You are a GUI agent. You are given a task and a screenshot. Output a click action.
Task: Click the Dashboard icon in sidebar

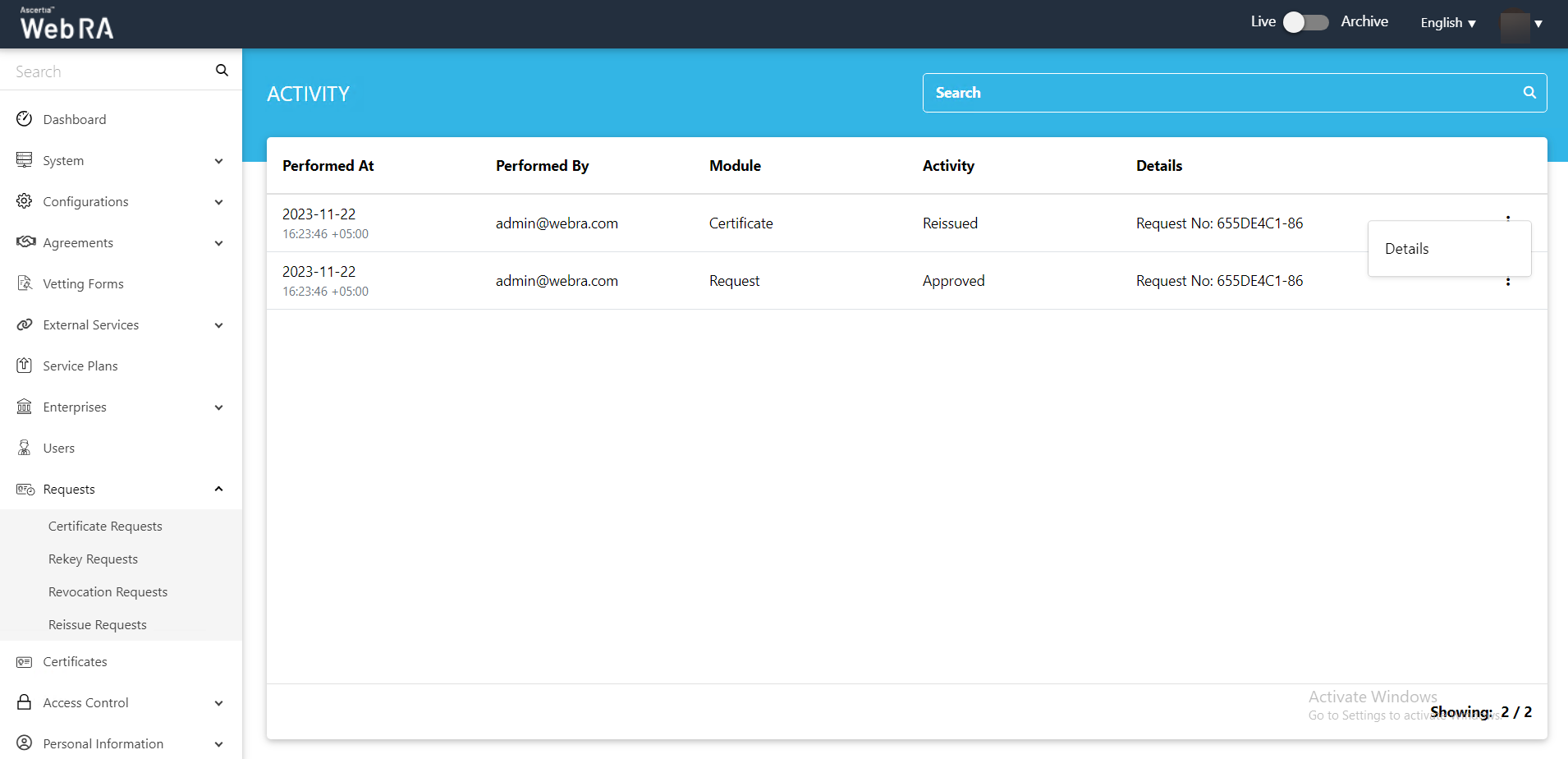pos(25,119)
